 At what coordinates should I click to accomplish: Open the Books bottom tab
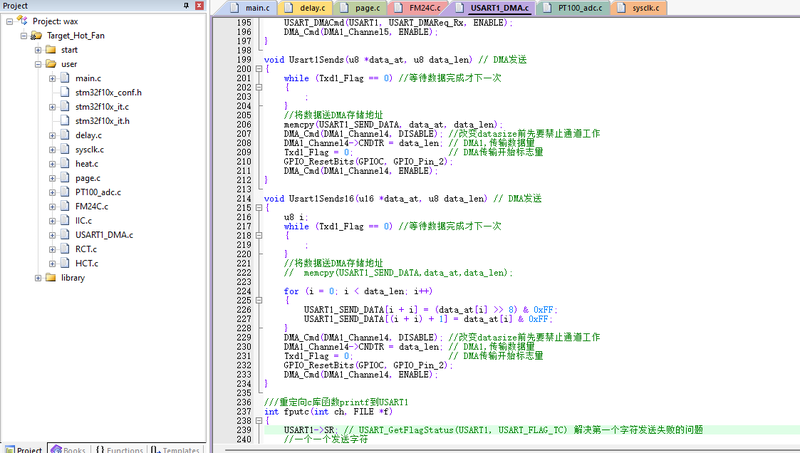coord(68,449)
